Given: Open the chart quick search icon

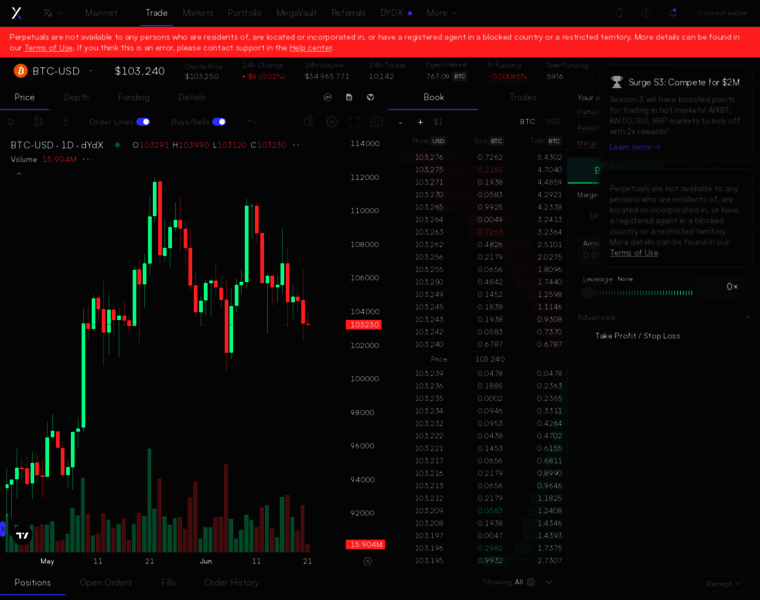Looking at the screenshot, I should pyautogui.click(x=309, y=122).
